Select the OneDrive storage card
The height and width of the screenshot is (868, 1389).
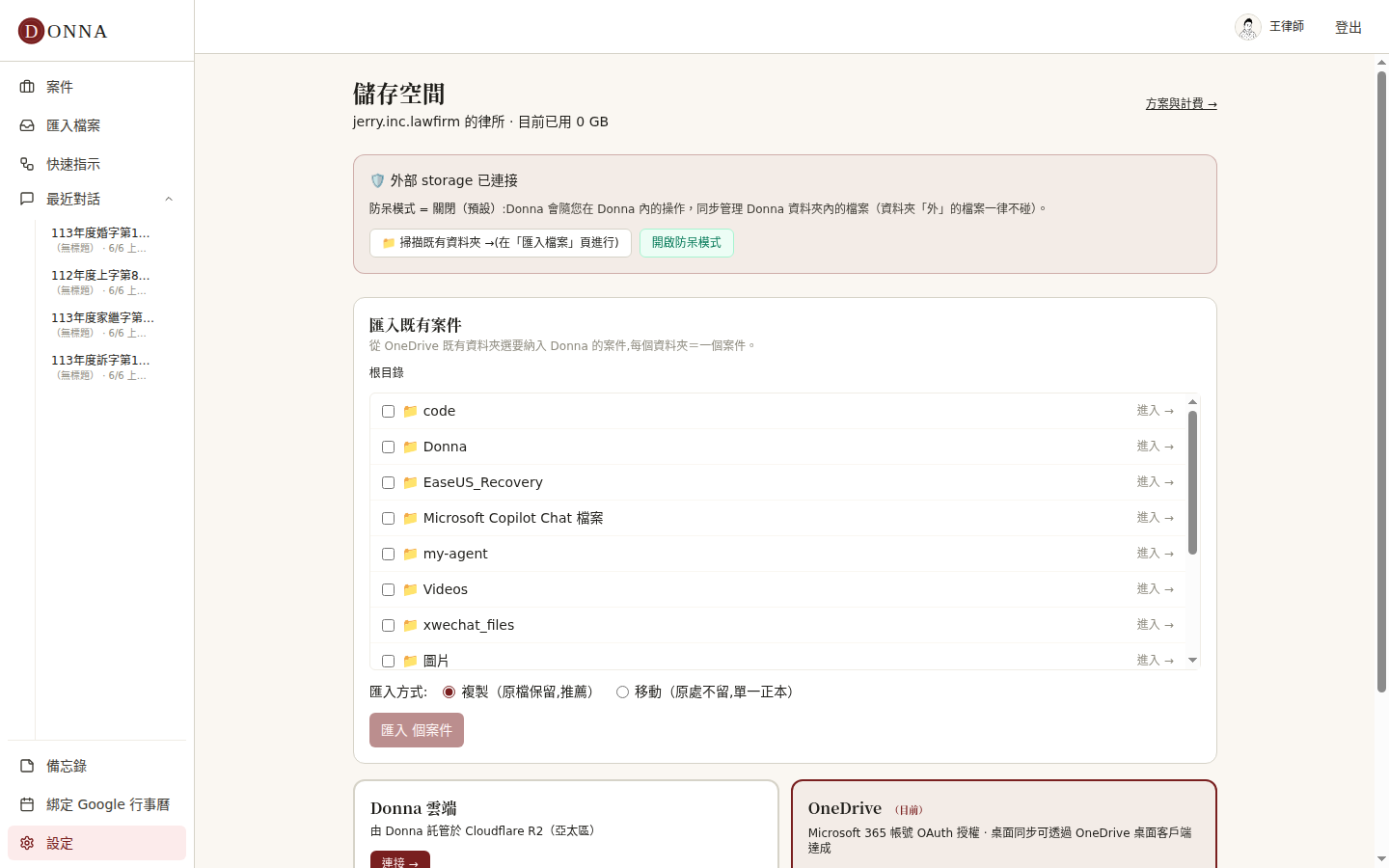click(1004, 825)
